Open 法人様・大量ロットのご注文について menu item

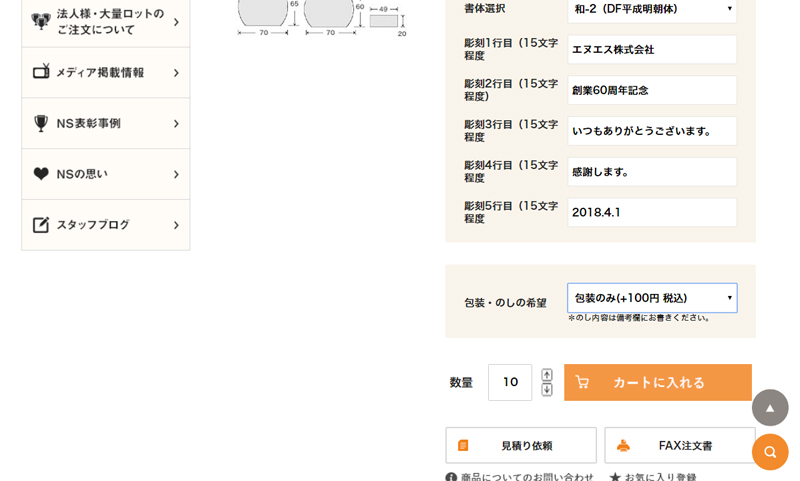click(106, 22)
